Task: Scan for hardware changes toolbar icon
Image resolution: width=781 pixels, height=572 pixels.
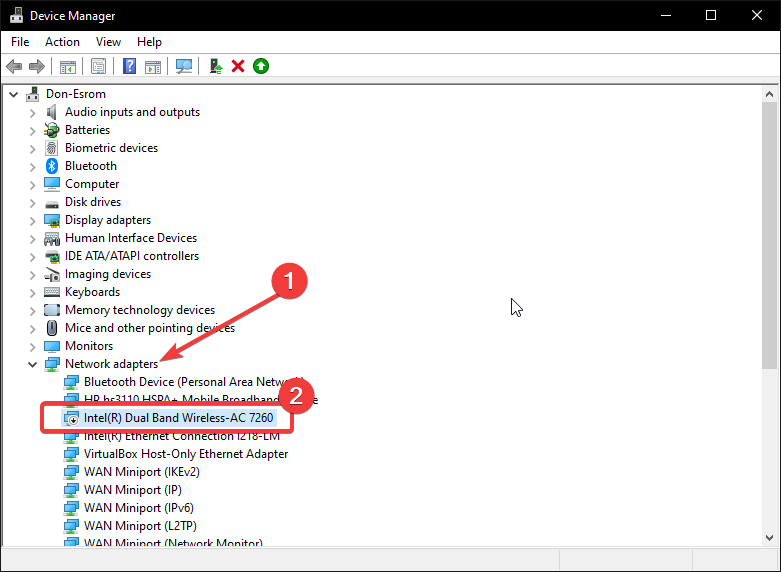Action: pyautogui.click(x=184, y=66)
